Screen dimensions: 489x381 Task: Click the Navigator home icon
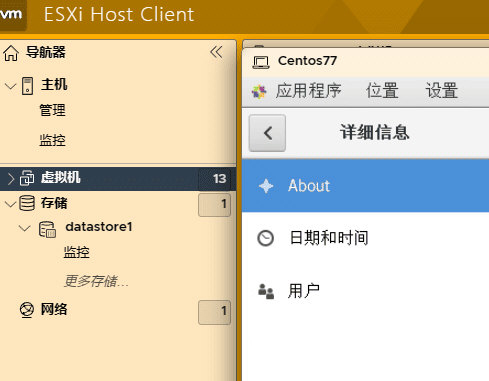pyautogui.click(x=11, y=53)
